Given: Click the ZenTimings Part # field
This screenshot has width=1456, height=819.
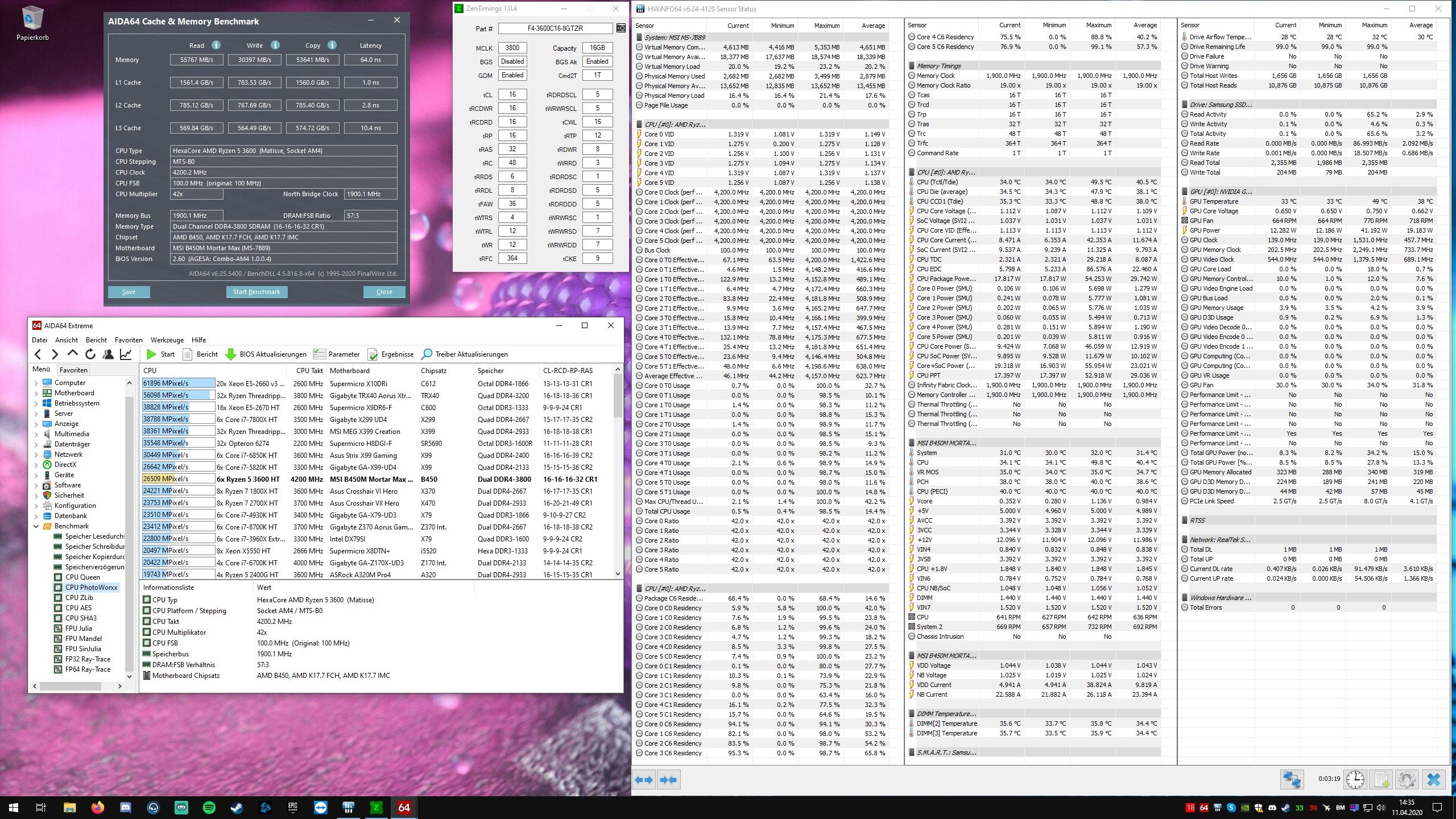Looking at the screenshot, I should [x=555, y=28].
